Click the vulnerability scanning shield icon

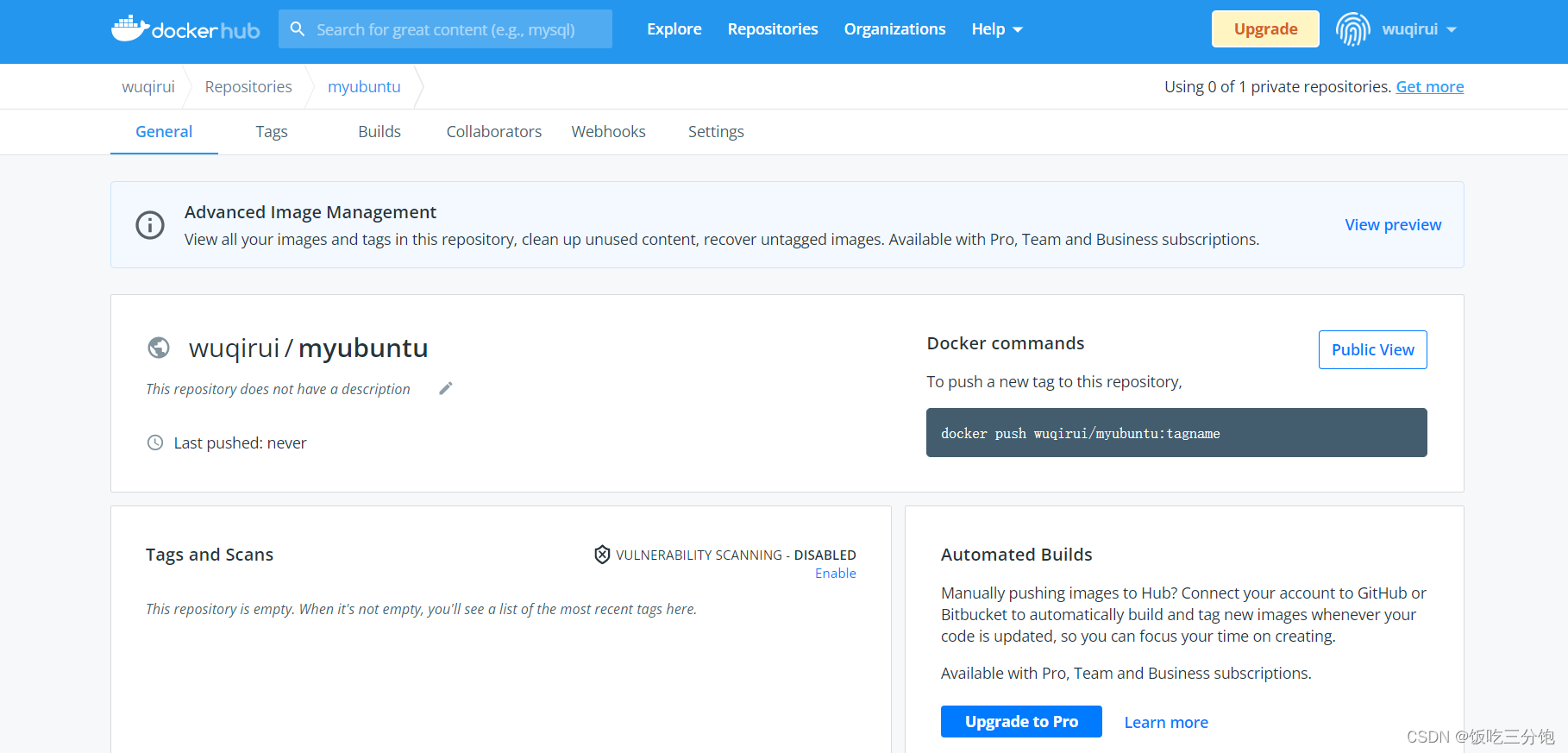pyautogui.click(x=602, y=555)
